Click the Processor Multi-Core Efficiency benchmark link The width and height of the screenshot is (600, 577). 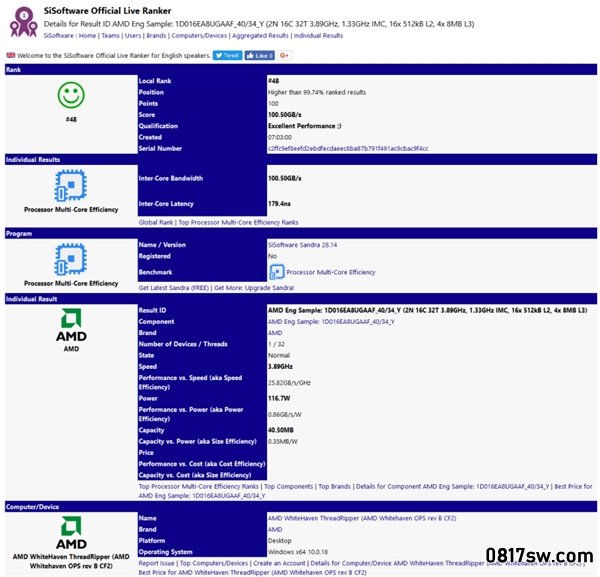pyautogui.click(x=331, y=272)
